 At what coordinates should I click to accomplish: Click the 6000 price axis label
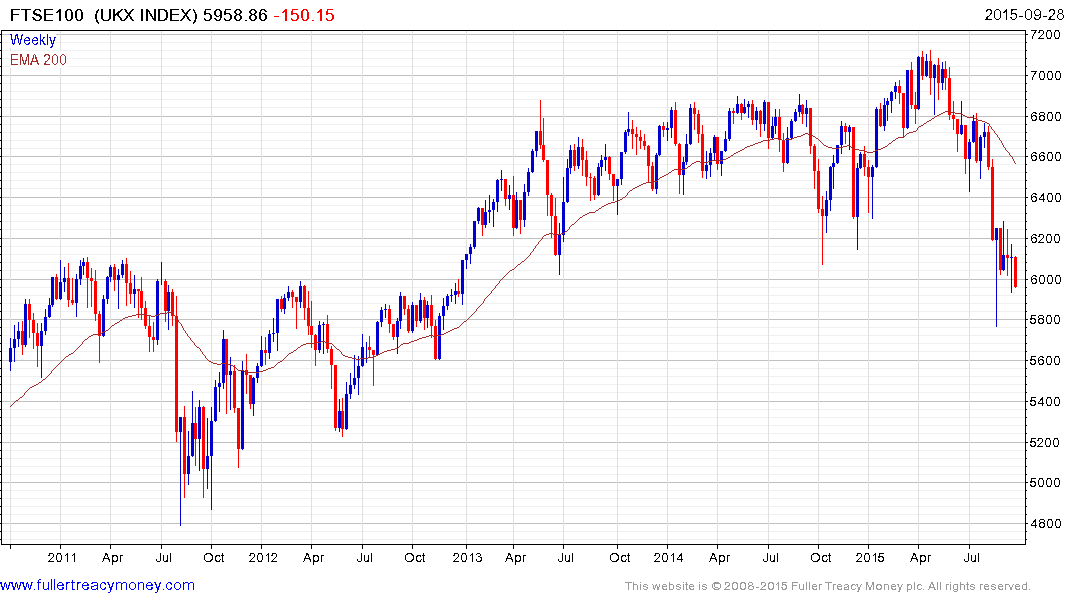(x=1047, y=280)
